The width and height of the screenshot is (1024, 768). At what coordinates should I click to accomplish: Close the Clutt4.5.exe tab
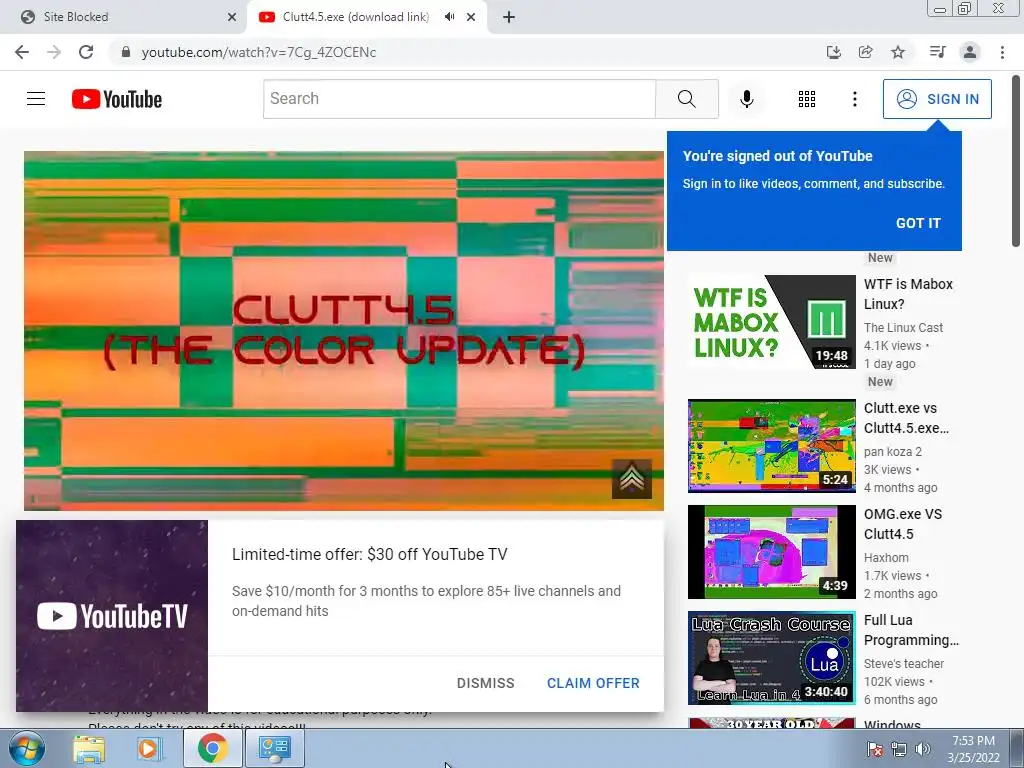[x=471, y=17]
